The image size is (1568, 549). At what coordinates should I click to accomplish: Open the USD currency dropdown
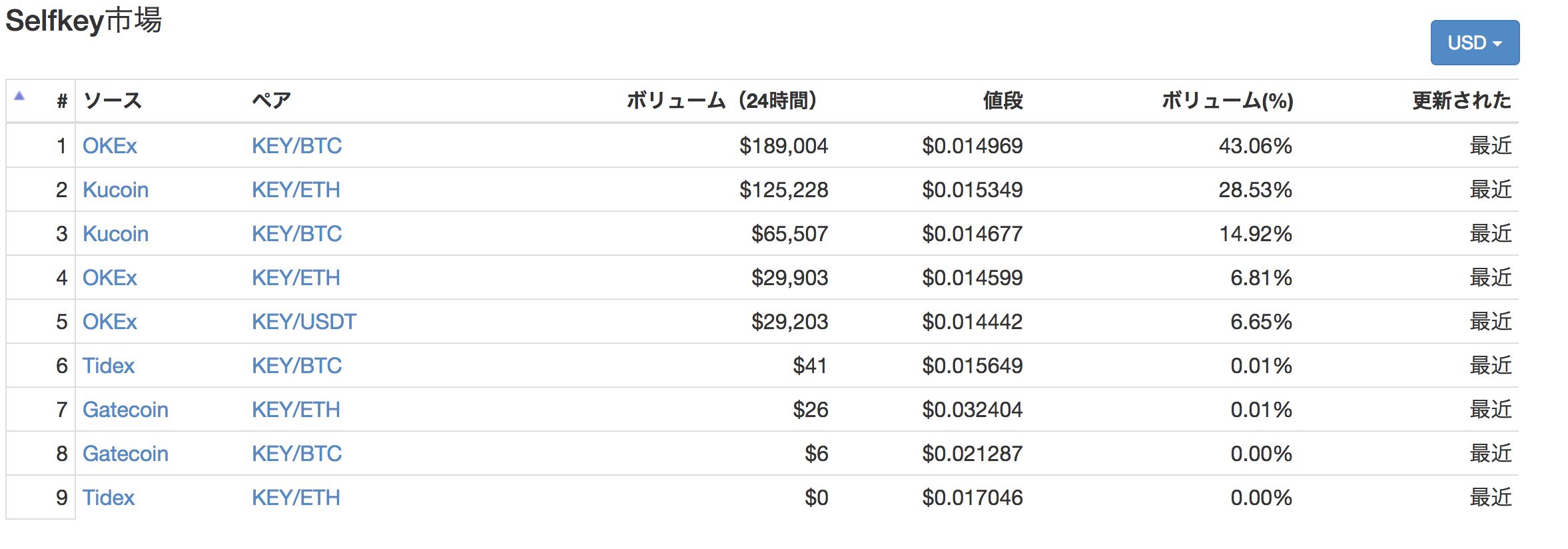[x=1475, y=43]
